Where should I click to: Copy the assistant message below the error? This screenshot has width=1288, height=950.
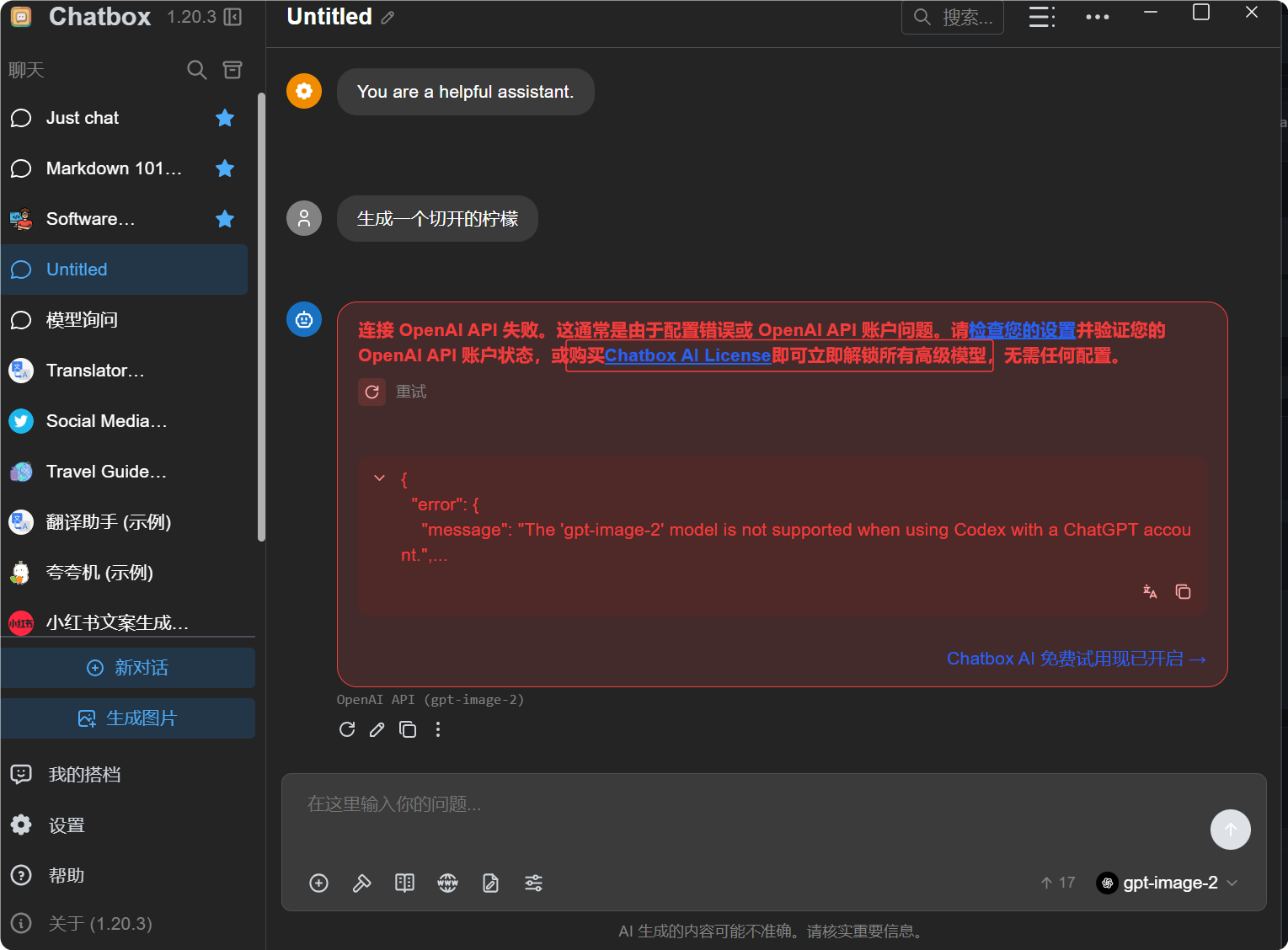coord(408,729)
